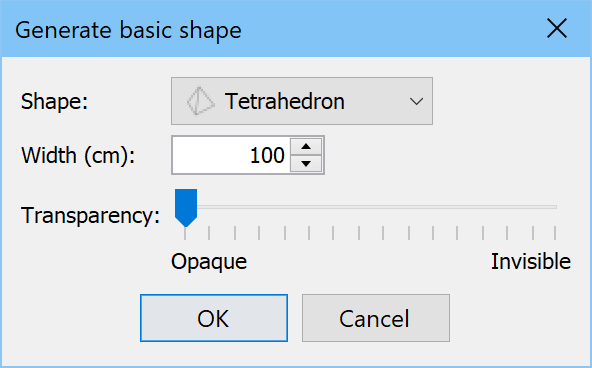Decrease width with the down spinner arrow

306,163
